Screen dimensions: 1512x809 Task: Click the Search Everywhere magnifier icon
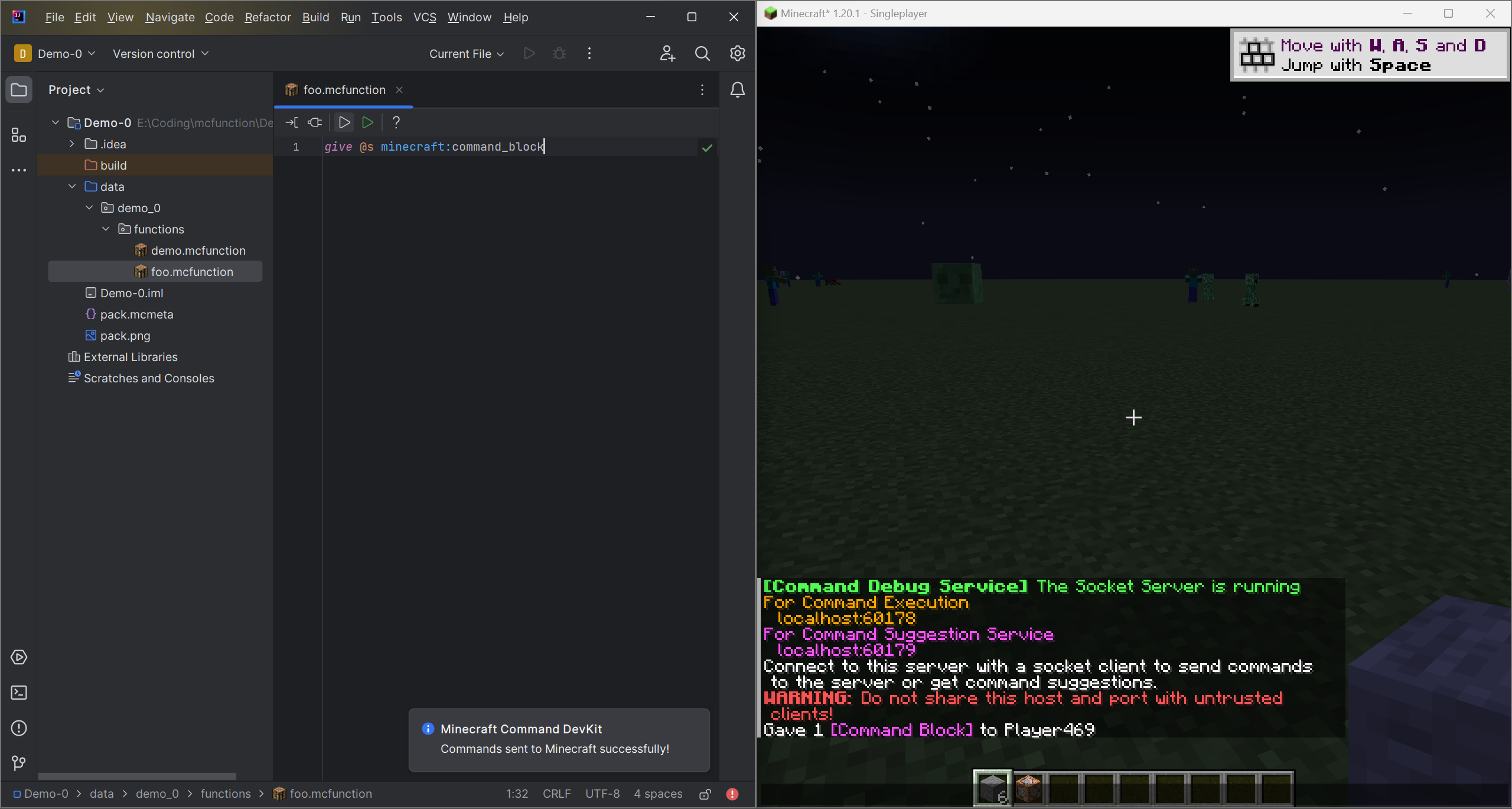coord(702,54)
